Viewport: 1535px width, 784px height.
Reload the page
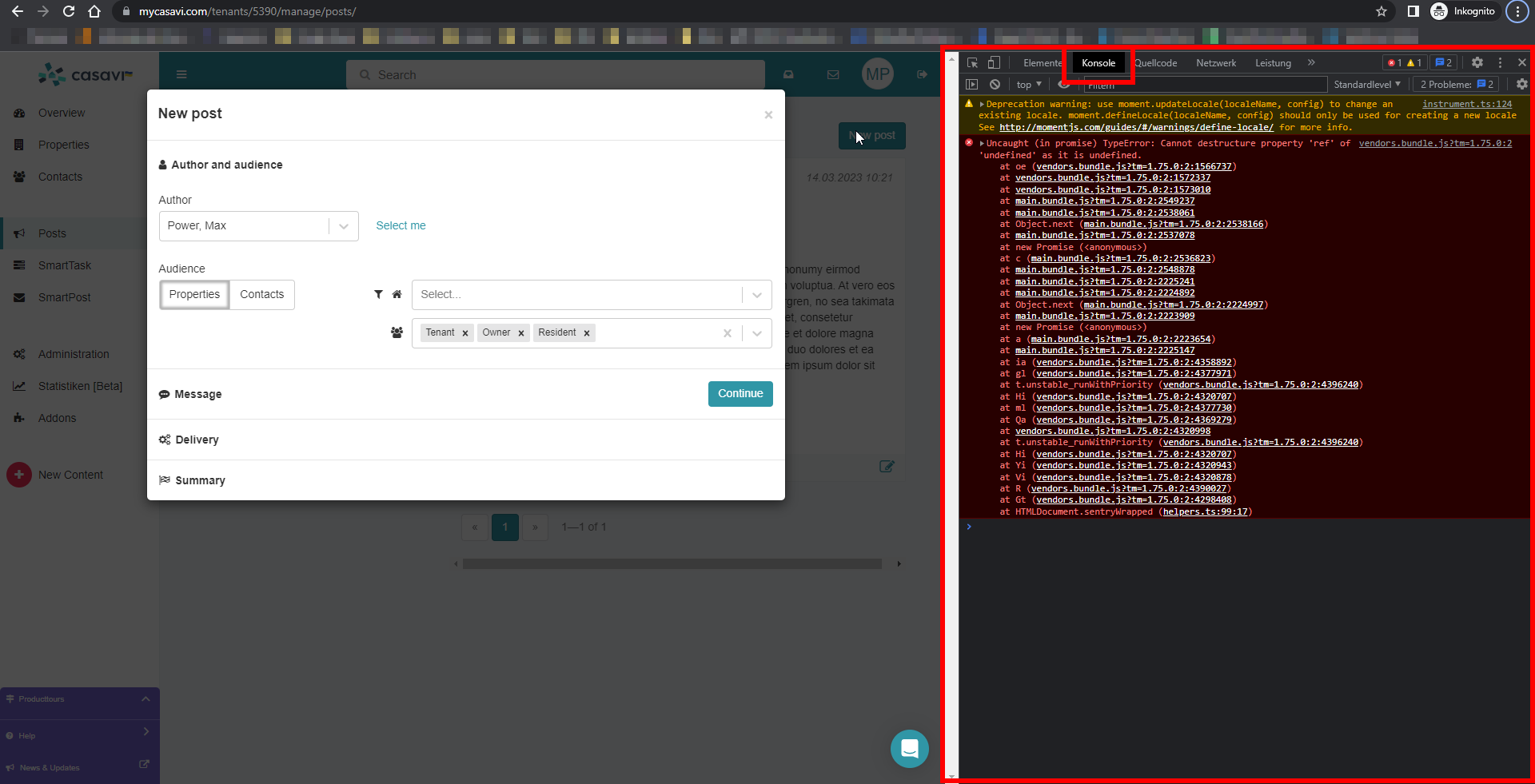click(69, 11)
